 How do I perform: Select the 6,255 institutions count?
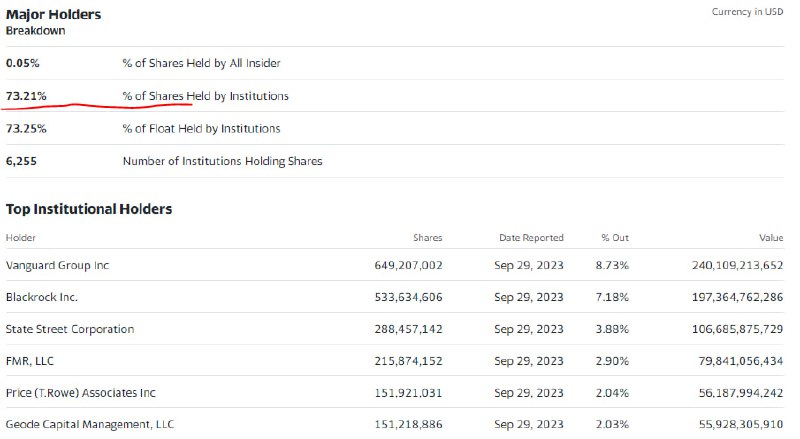click(21, 161)
